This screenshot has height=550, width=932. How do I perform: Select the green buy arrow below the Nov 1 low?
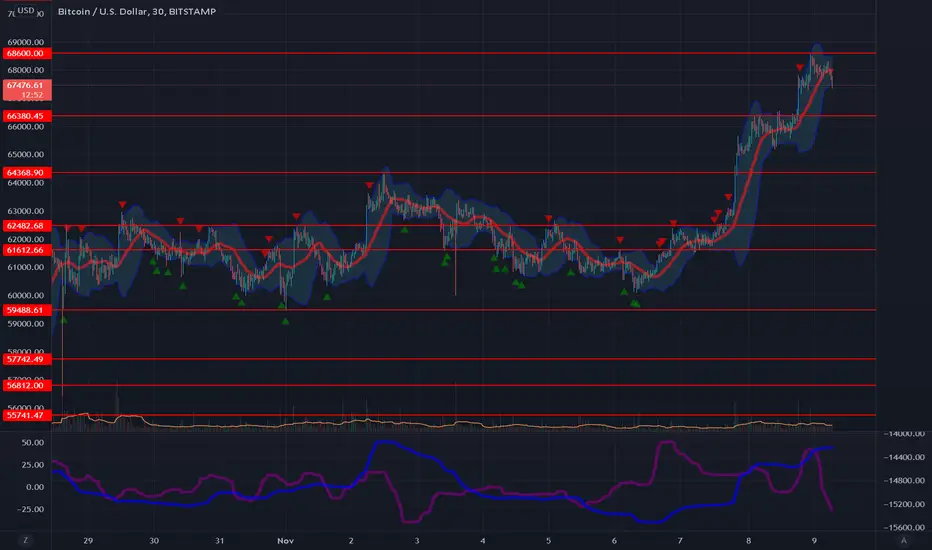(285, 321)
